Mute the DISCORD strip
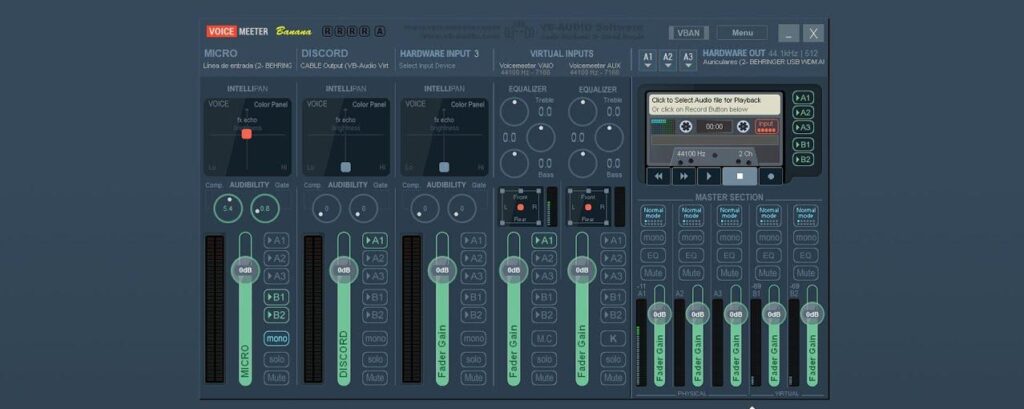 point(375,378)
